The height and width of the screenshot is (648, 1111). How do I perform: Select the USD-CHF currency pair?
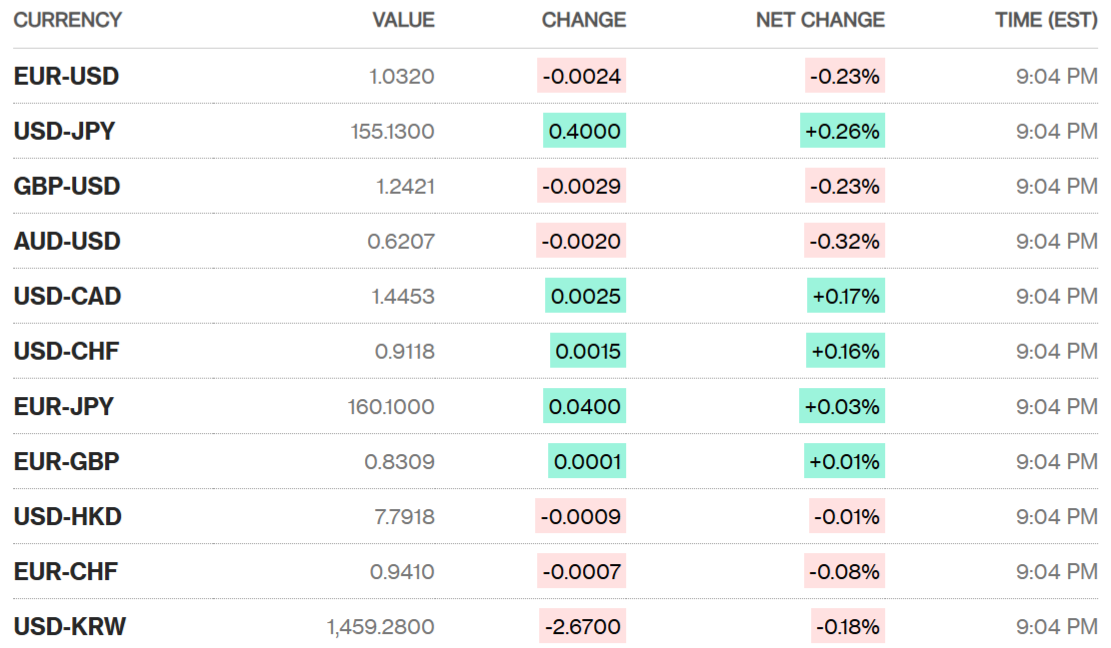[66, 351]
